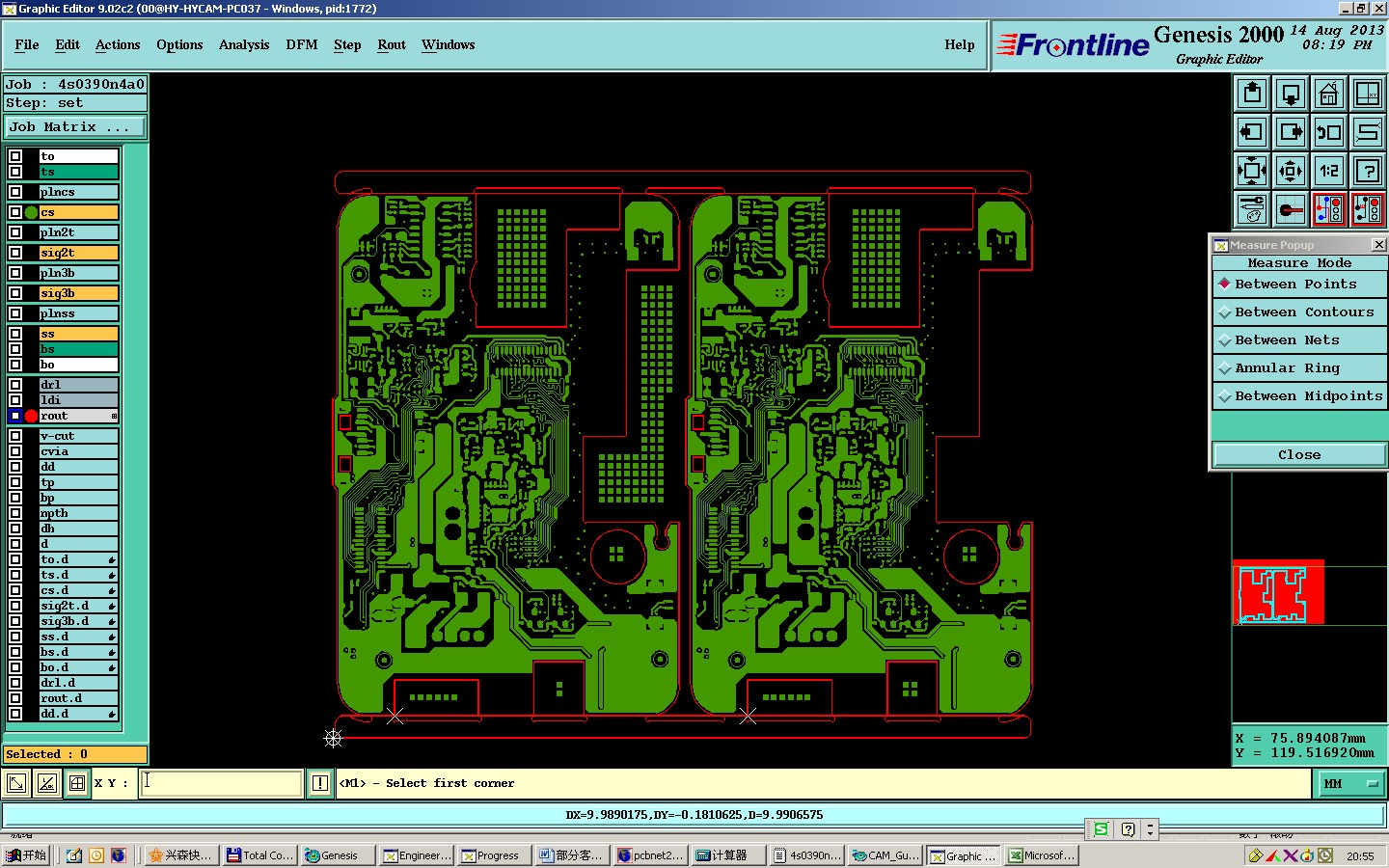Screen dimensions: 1389x868
Task: Open the wrench and palette settings icon
Action: click(x=1252, y=209)
